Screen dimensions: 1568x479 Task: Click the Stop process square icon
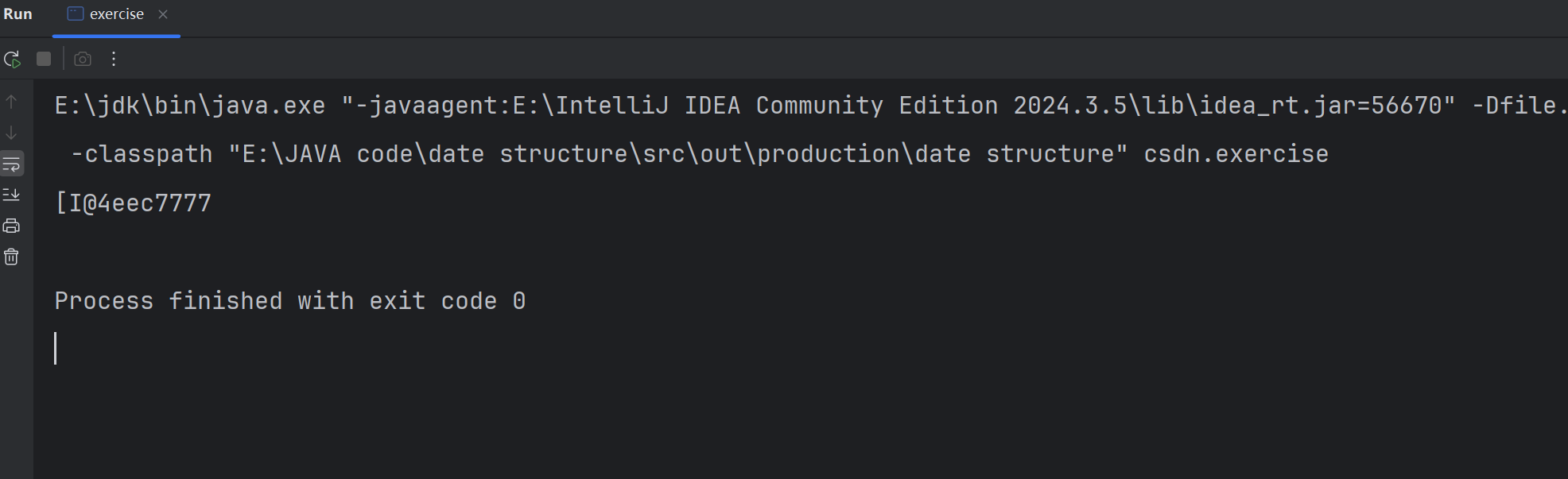pyautogui.click(x=44, y=59)
